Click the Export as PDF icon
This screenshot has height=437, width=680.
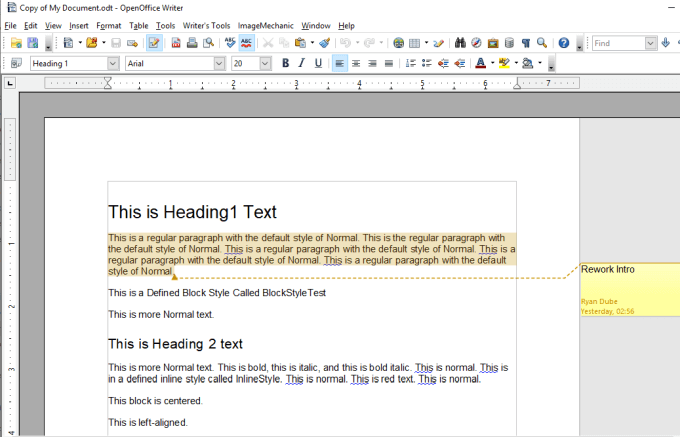click(176, 43)
